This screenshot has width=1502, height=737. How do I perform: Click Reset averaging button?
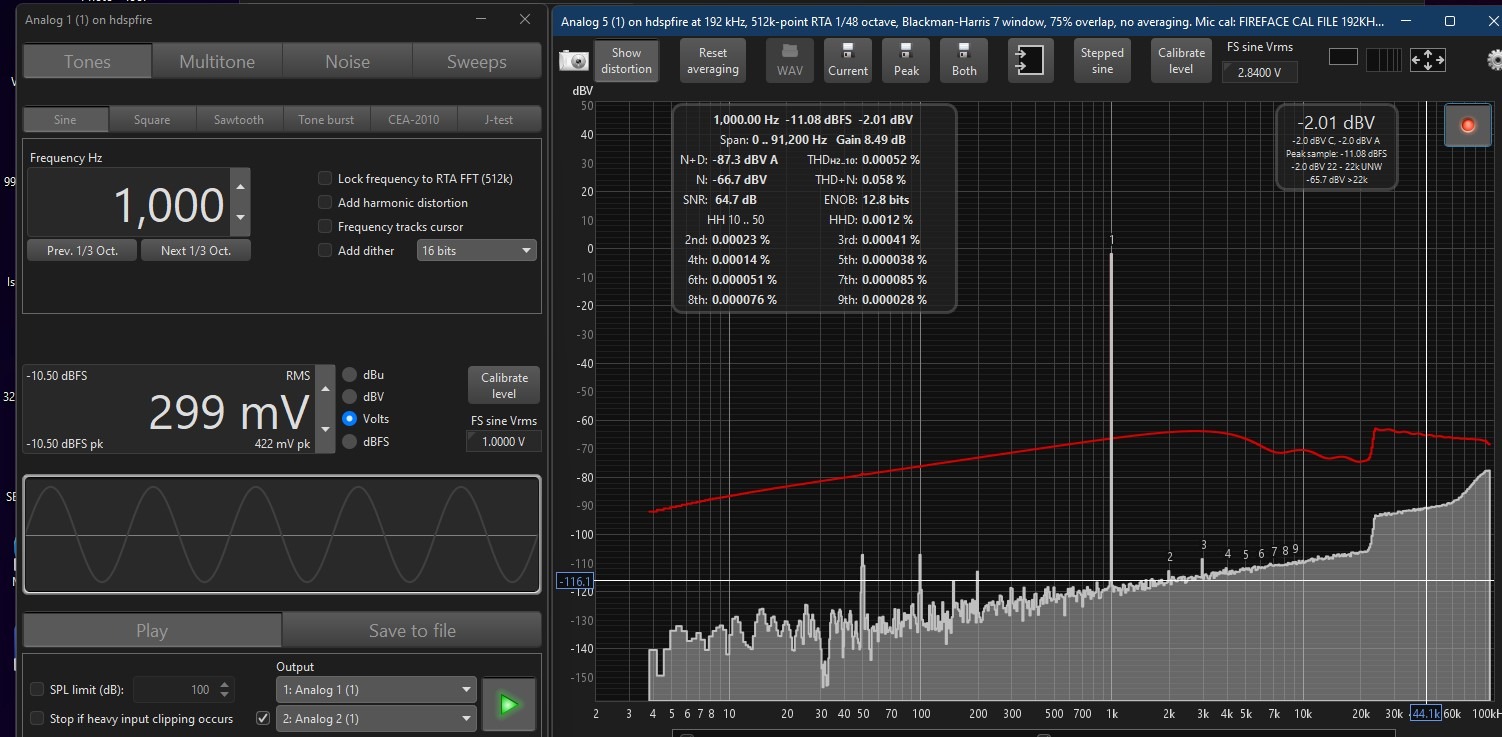(713, 60)
